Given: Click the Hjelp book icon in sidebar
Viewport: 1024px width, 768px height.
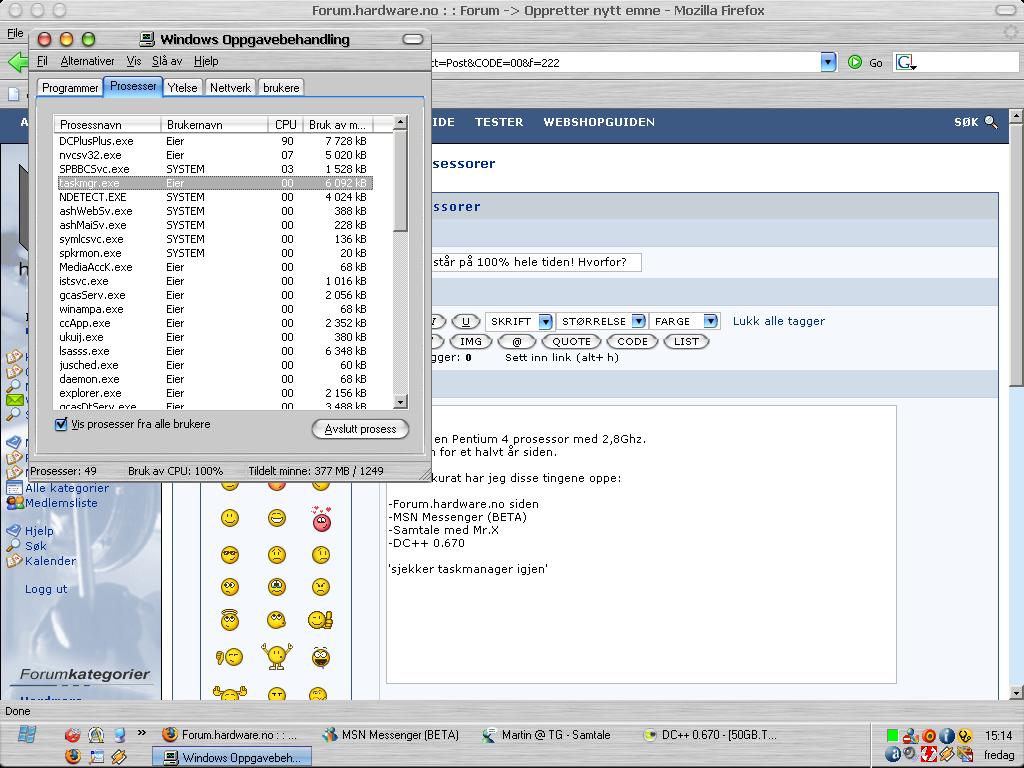Looking at the screenshot, I should click(x=14, y=530).
